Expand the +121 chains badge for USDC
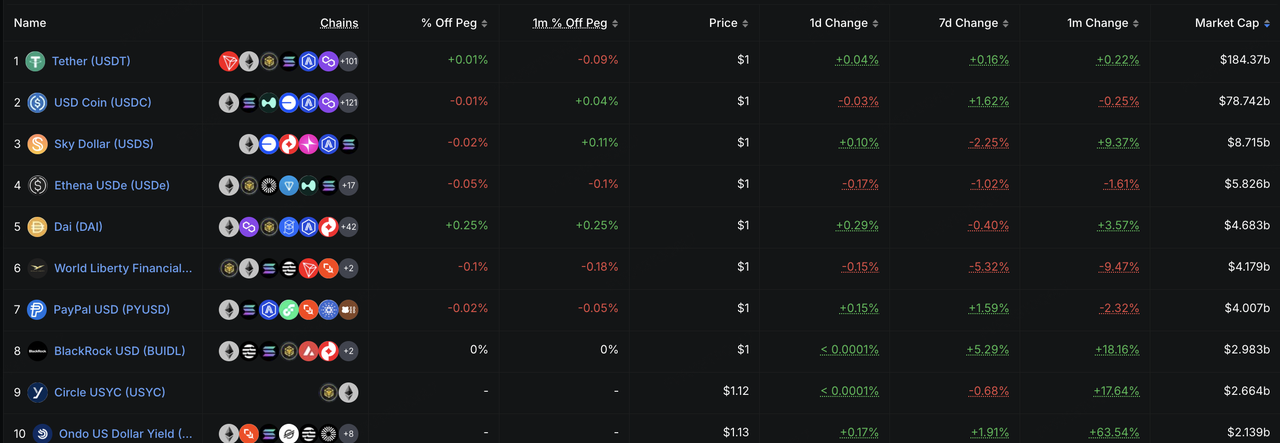 click(349, 102)
